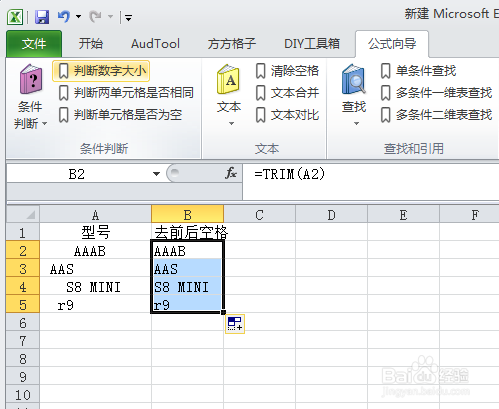This screenshot has width=499, height=409.
Task: Click 文本合并 command
Action: point(287,93)
